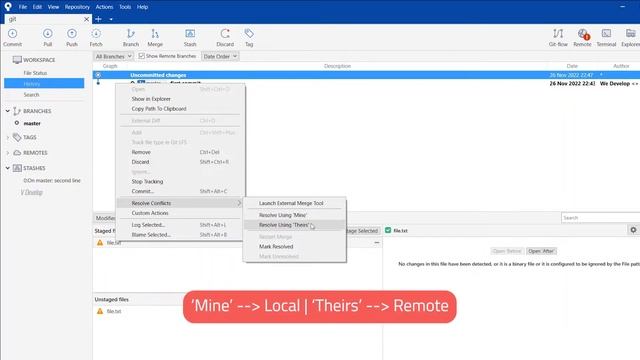Select History in the sidebar
The height and width of the screenshot is (360, 640).
(44, 84)
